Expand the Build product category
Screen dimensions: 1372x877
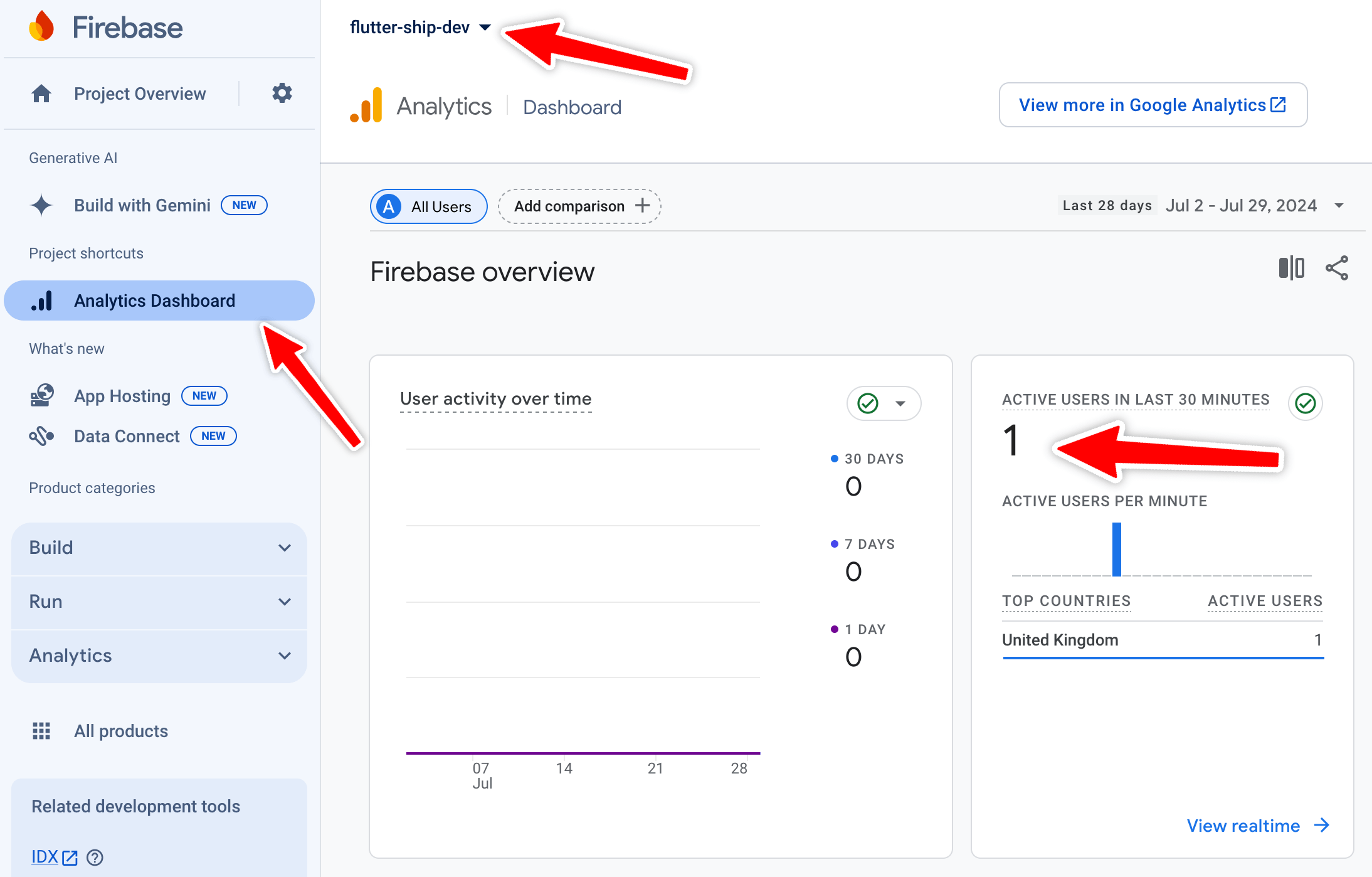(x=159, y=548)
